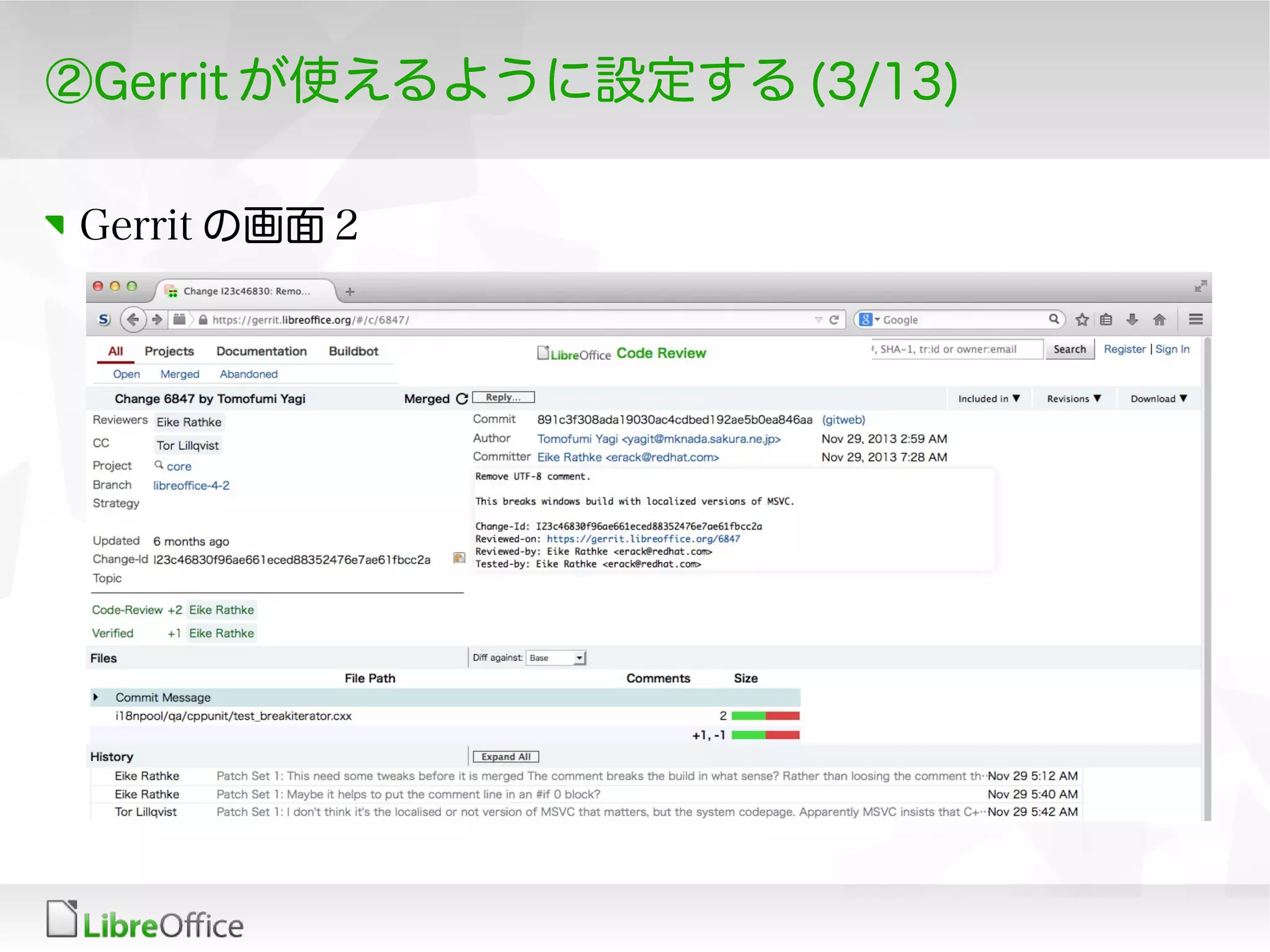Open the gitweb link
Viewport: 1270px width, 952px height.
843,420
